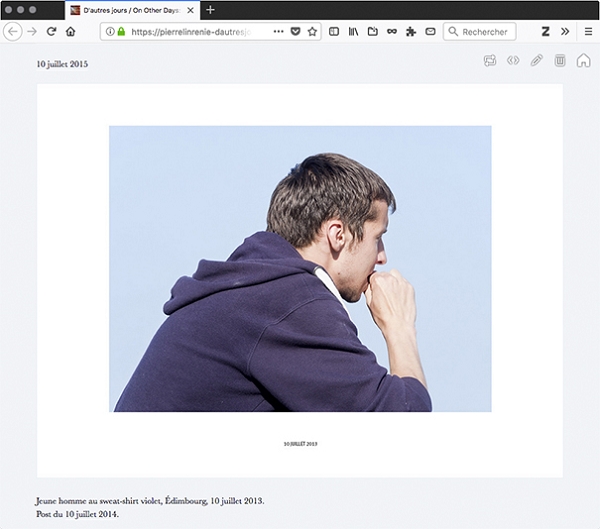Reload the current page
This screenshot has width=600, height=529.
(x=51, y=32)
